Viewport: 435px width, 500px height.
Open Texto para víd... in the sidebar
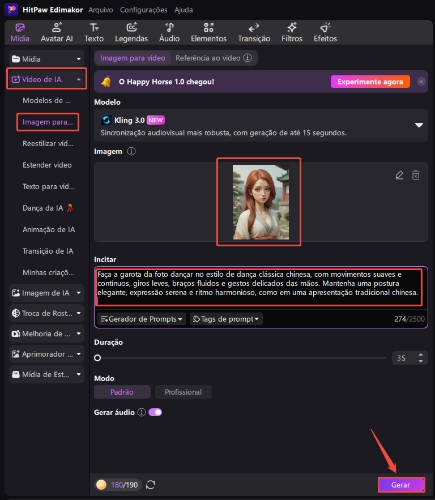pyautogui.click(x=48, y=186)
